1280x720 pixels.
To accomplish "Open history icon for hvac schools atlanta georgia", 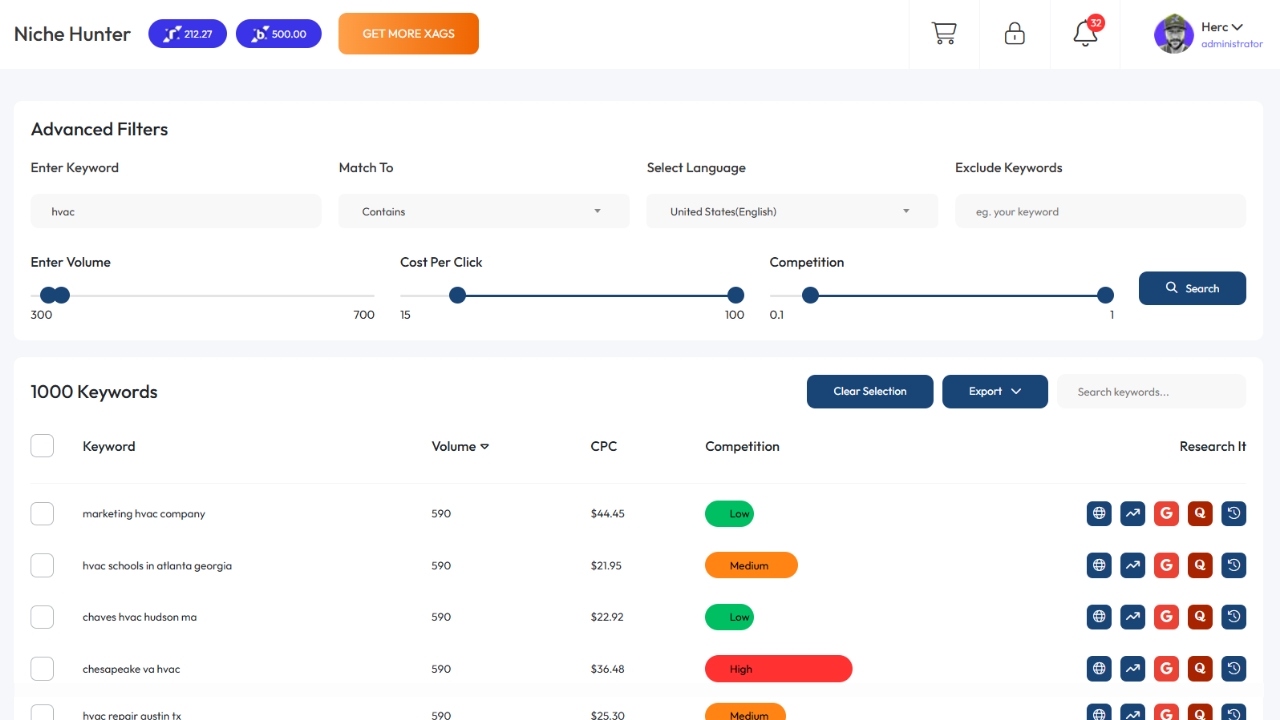I will click(x=1234, y=565).
